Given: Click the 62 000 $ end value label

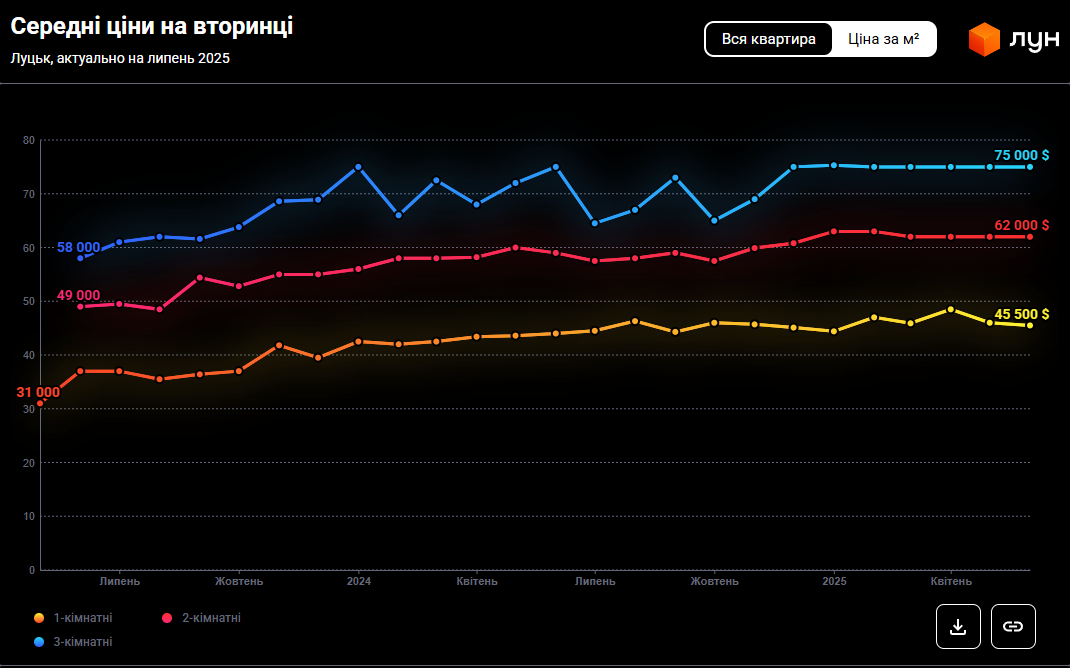Looking at the screenshot, I should [x=1021, y=225].
